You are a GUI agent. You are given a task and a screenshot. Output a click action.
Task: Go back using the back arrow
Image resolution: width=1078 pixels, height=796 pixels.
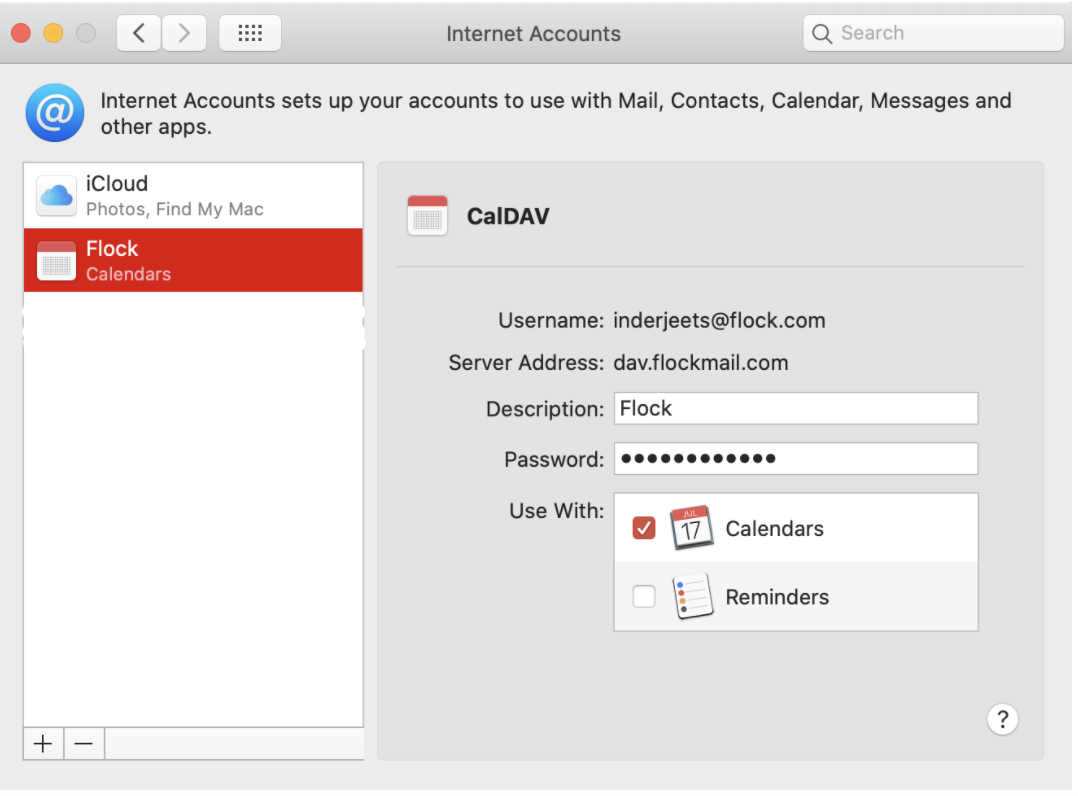coord(138,32)
